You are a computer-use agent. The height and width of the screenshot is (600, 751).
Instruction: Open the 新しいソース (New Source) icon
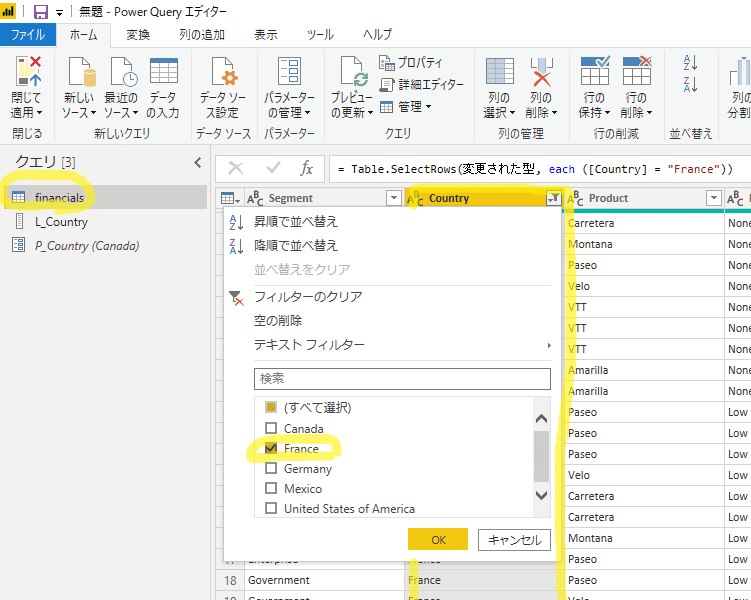point(80,72)
